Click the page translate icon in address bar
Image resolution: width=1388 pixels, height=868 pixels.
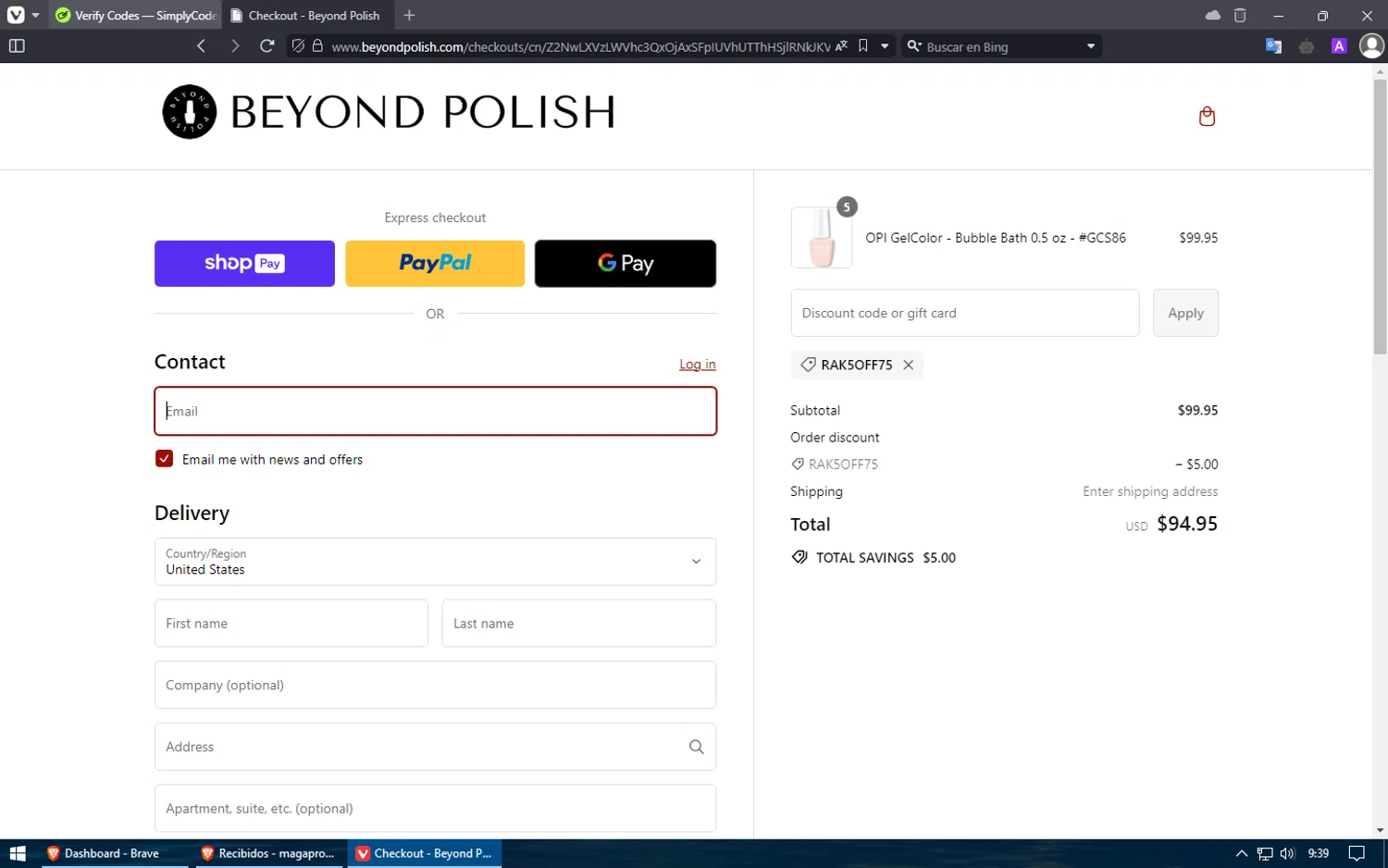[841, 45]
